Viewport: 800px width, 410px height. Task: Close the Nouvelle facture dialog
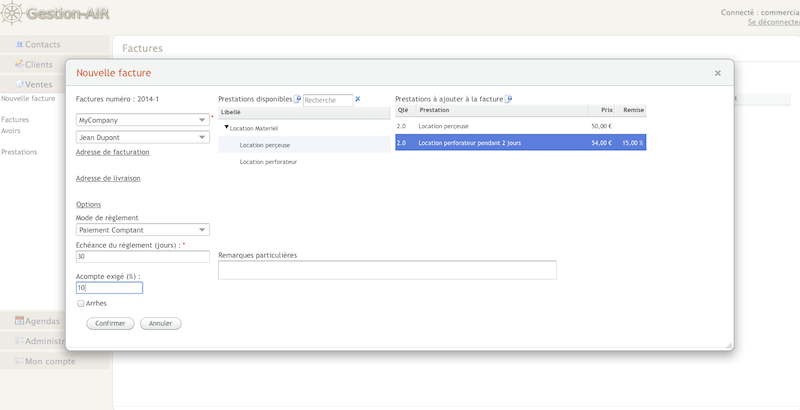pos(718,73)
